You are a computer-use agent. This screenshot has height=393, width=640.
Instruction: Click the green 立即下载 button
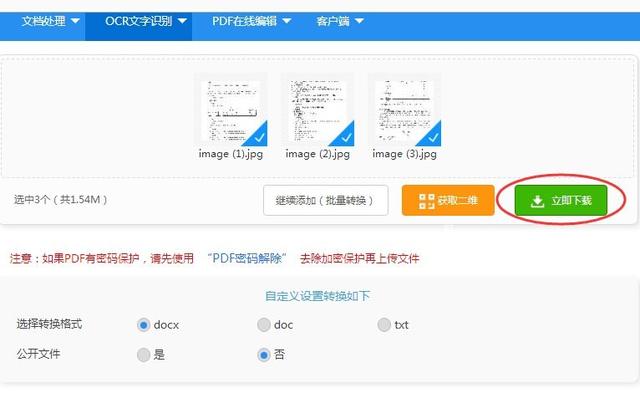point(561,200)
